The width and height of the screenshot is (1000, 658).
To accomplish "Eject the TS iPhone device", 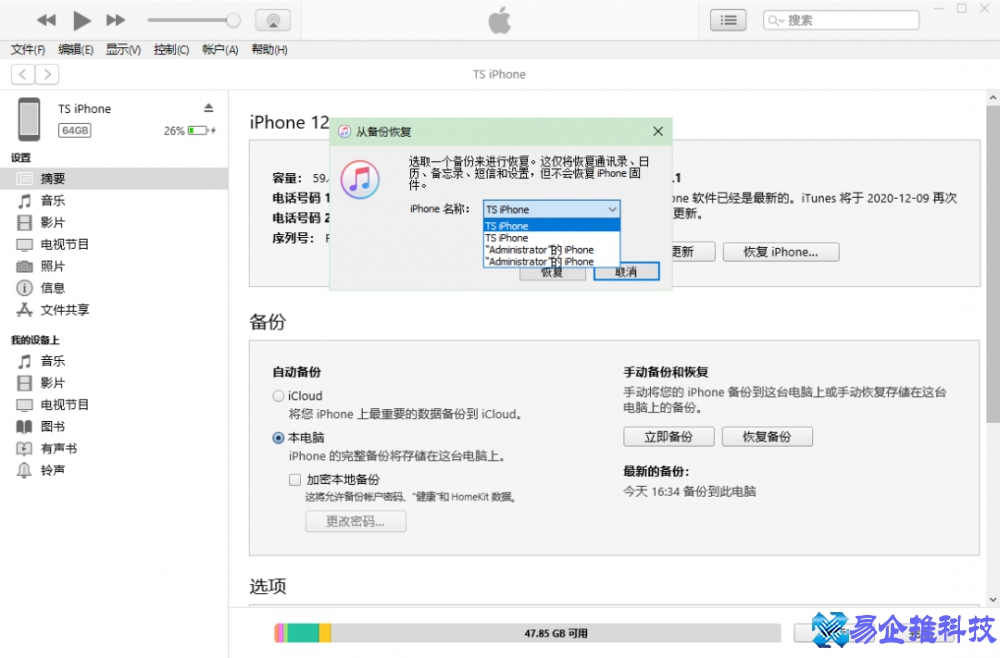I will tap(209, 108).
